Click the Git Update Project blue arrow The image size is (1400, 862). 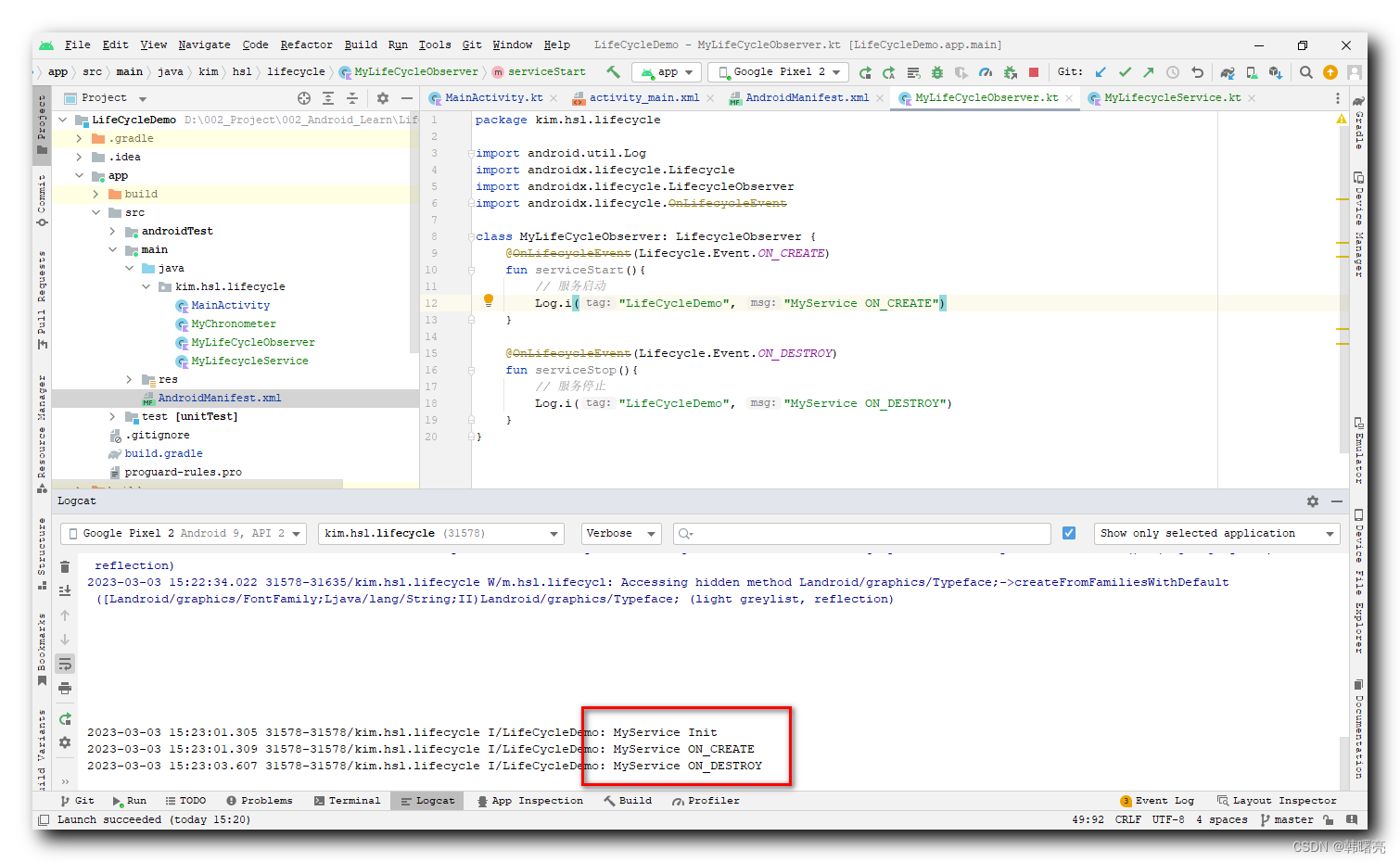(1101, 72)
